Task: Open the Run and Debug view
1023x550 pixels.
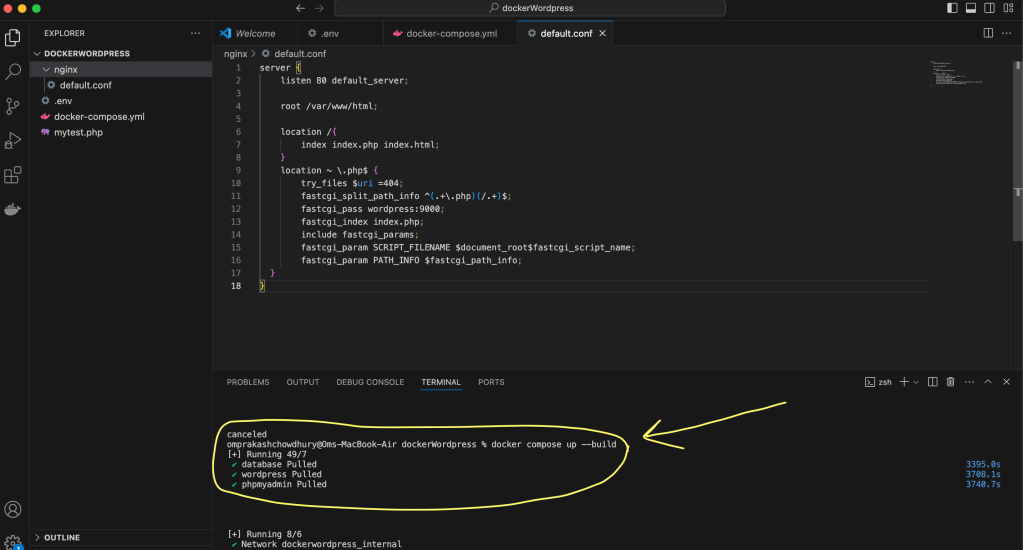Action: click(13, 141)
